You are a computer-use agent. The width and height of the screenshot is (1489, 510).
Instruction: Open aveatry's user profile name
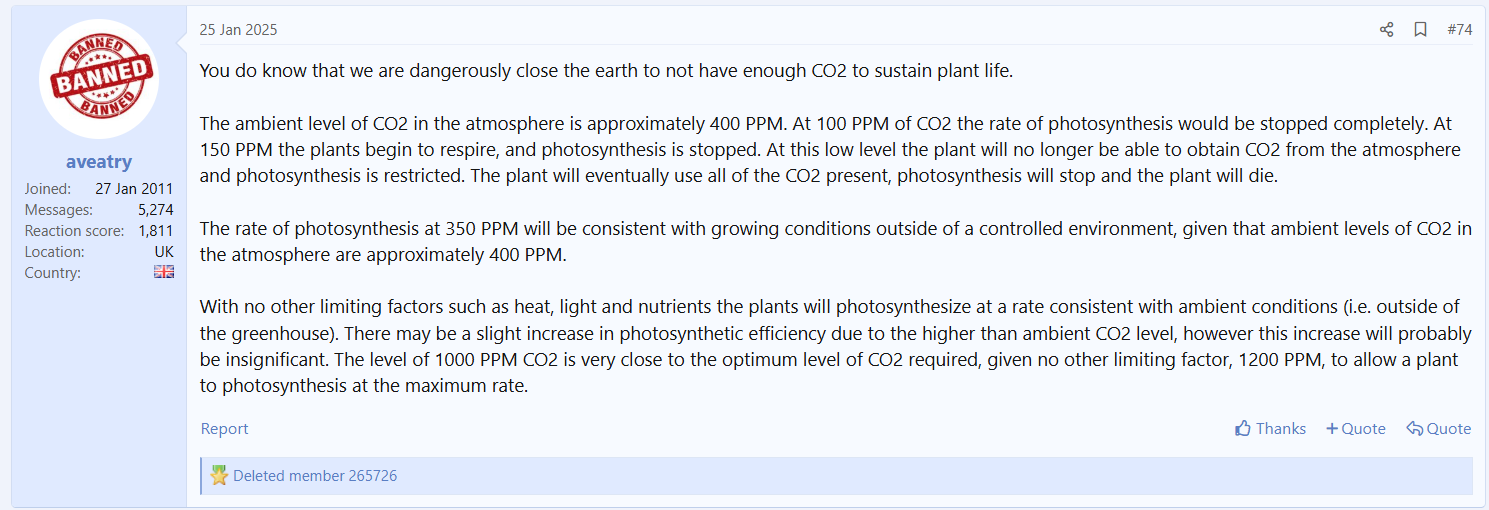tap(99, 162)
